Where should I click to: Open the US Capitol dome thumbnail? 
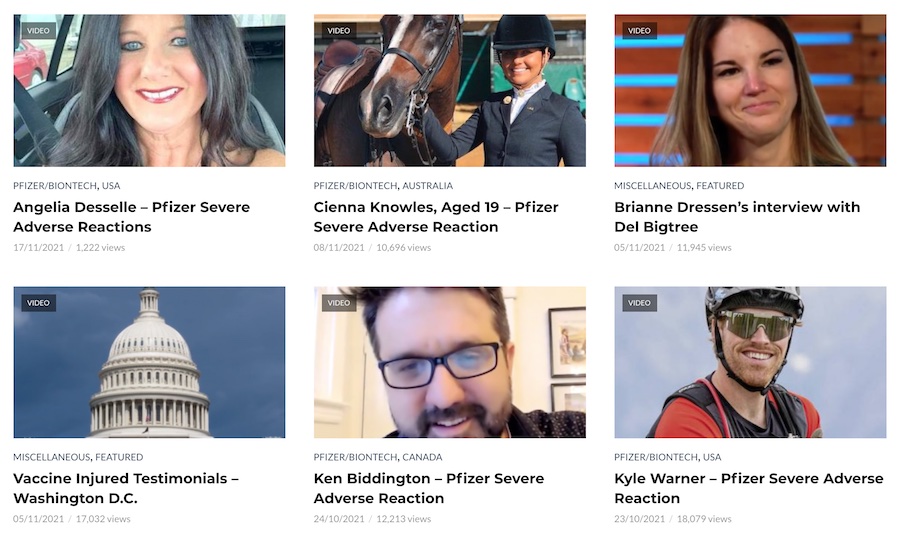149,362
